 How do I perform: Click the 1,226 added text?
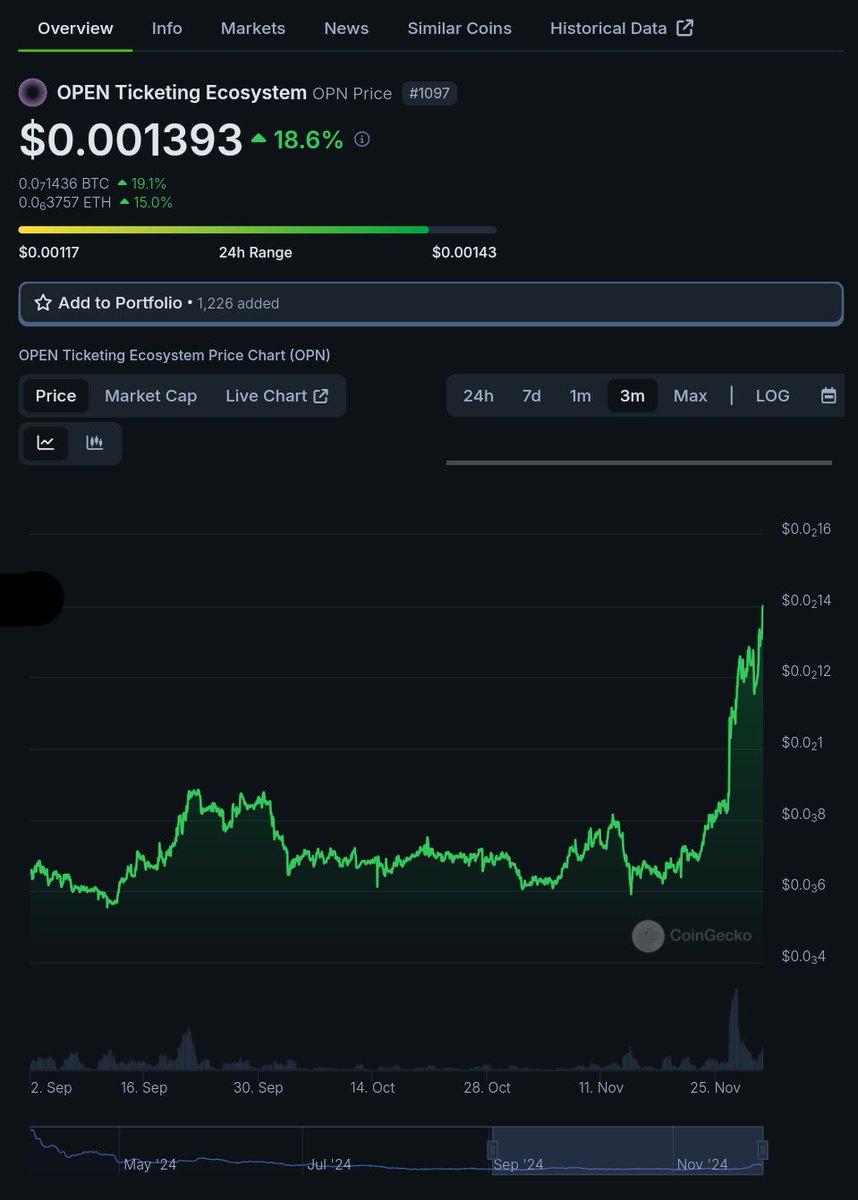coord(238,303)
